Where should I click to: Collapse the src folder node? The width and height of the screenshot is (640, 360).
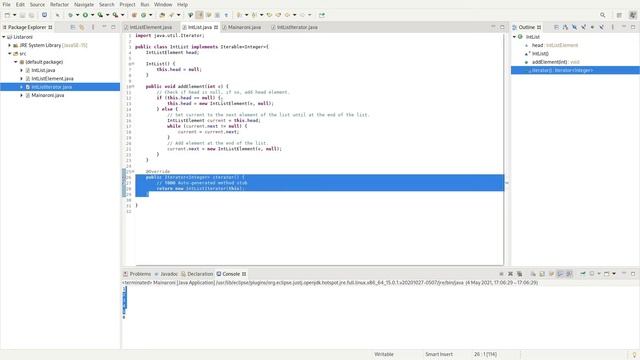[x=10, y=53]
